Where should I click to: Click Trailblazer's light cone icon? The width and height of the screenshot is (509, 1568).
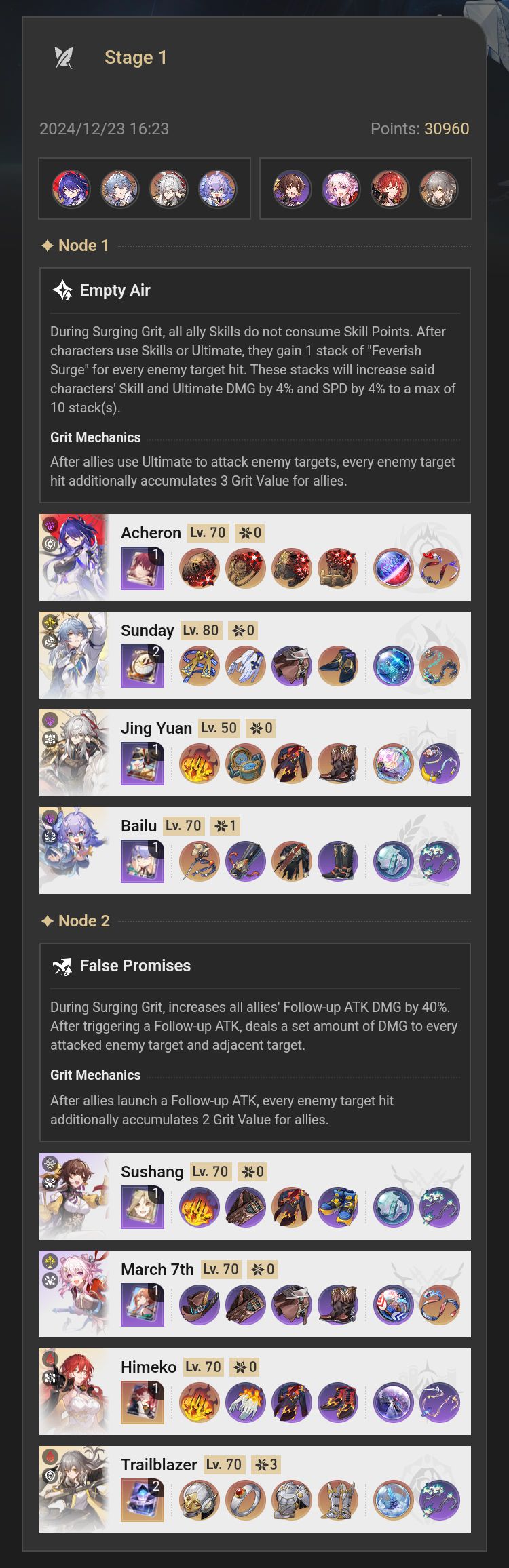pyautogui.click(x=143, y=1500)
